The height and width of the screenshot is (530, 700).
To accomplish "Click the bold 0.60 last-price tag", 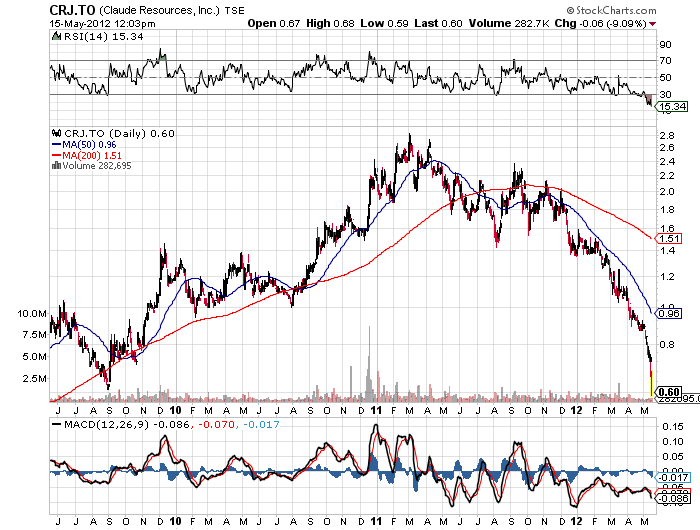I will (x=669, y=392).
